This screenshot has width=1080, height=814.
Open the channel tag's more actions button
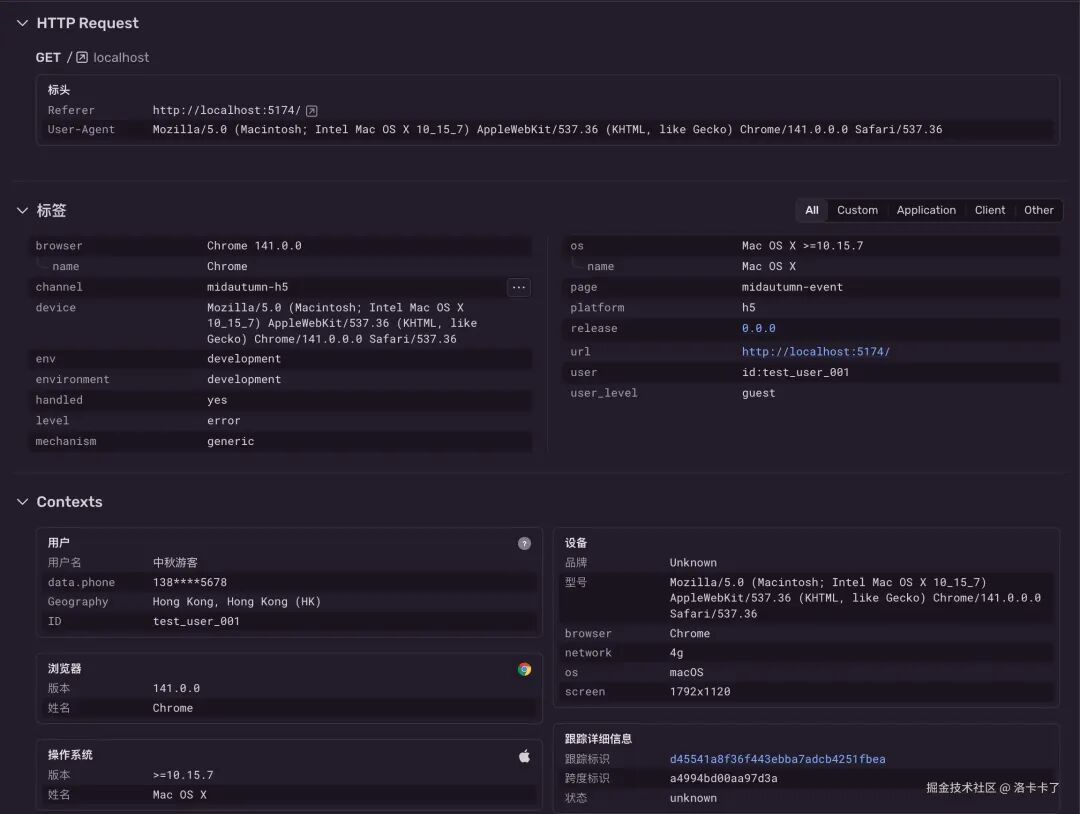(519, 287)
